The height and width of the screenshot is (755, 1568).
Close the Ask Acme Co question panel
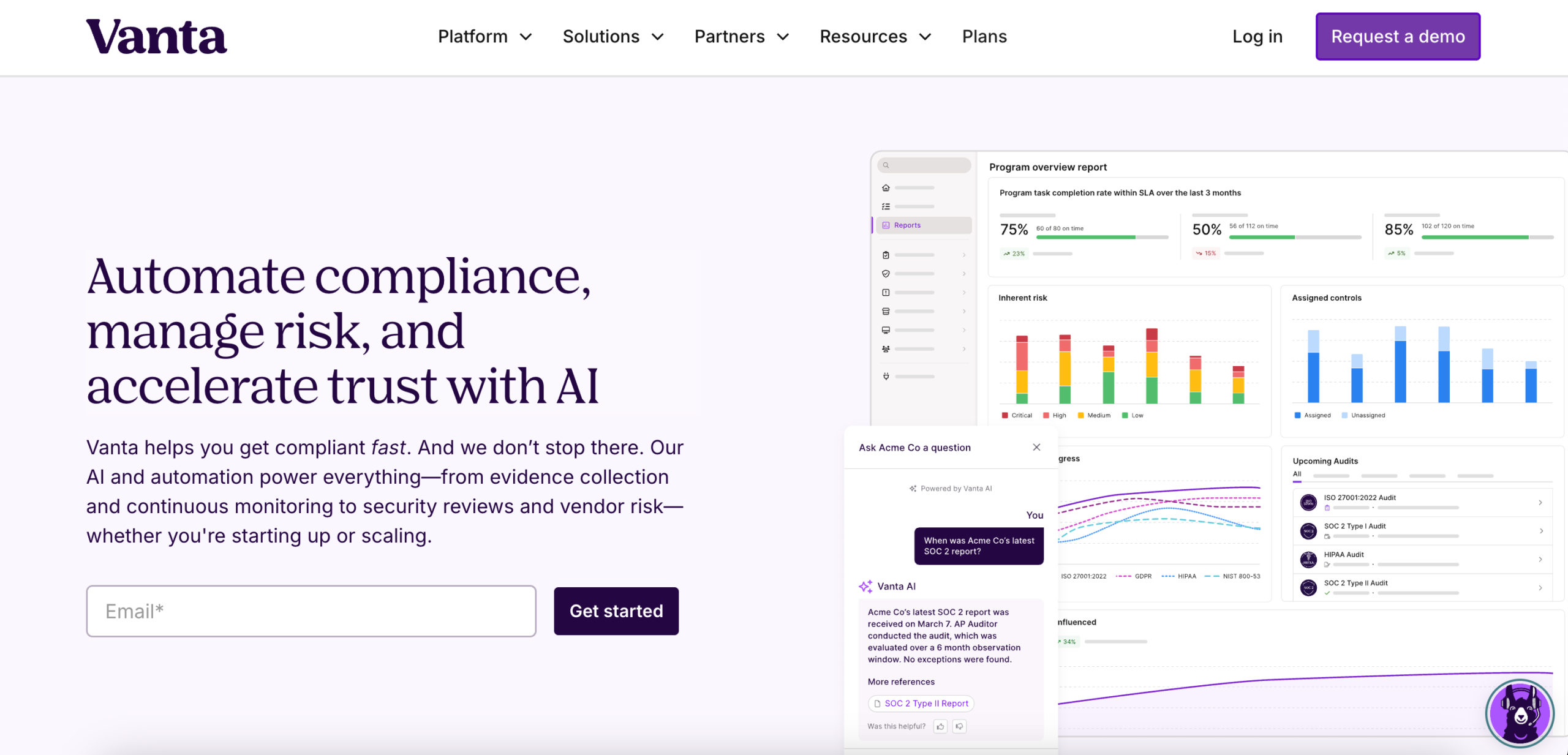point(1036,448)
